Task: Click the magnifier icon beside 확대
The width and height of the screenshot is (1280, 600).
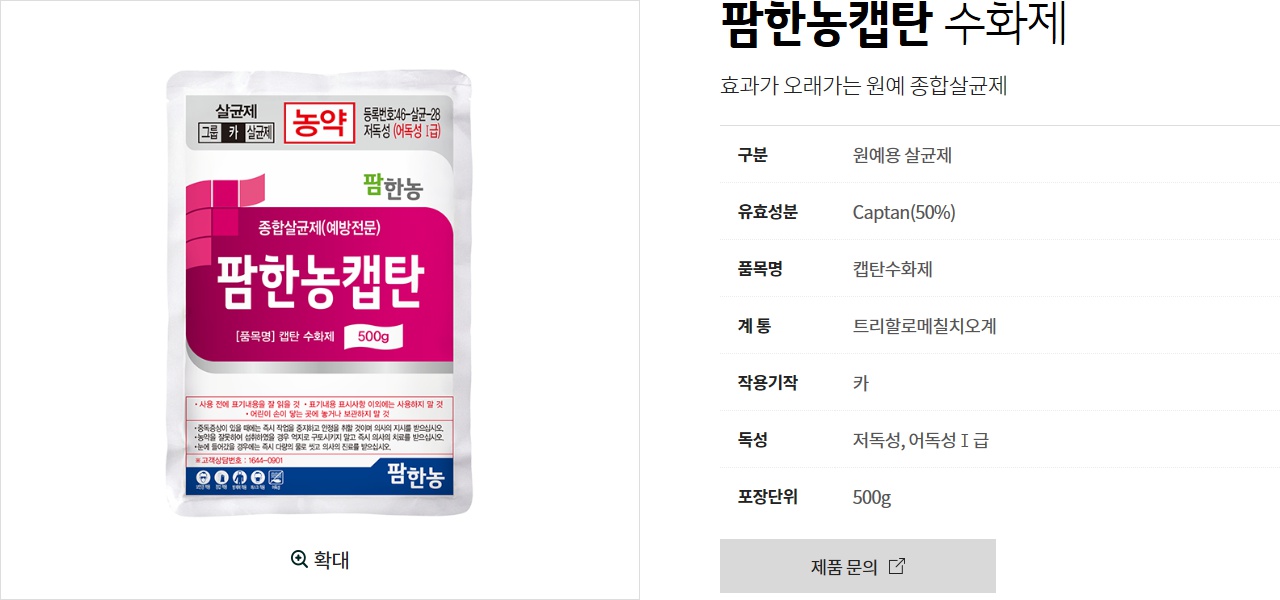Action: [x=299, y=559]
